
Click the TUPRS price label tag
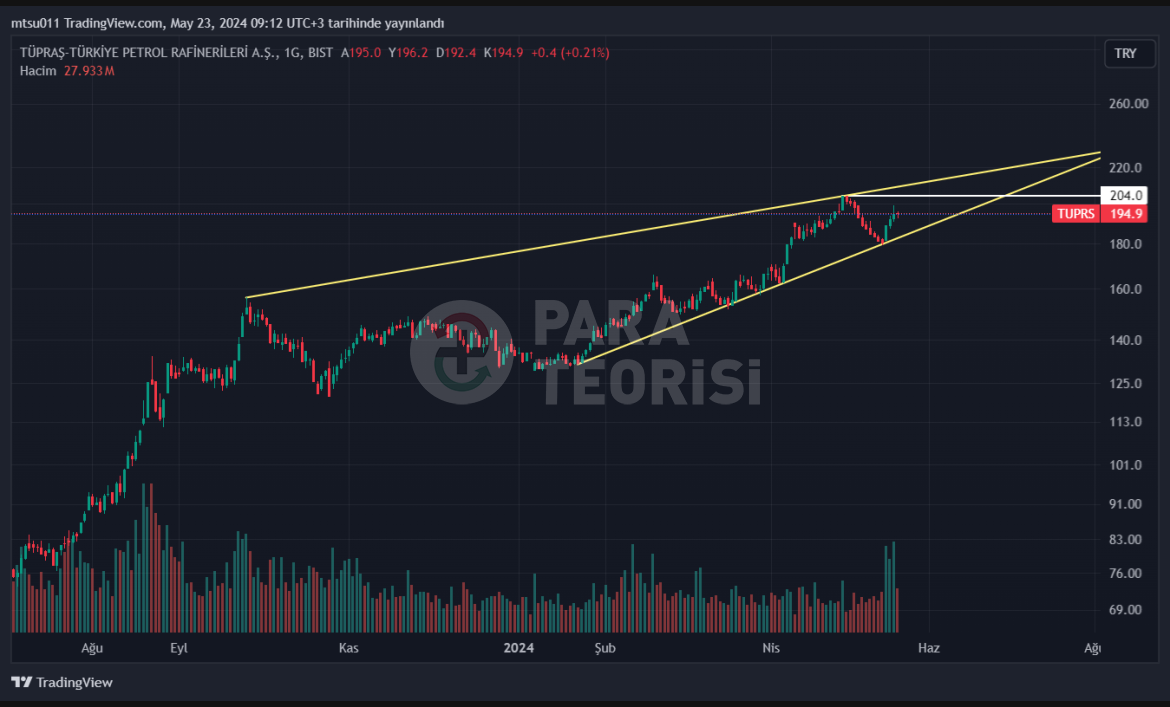1075,214
